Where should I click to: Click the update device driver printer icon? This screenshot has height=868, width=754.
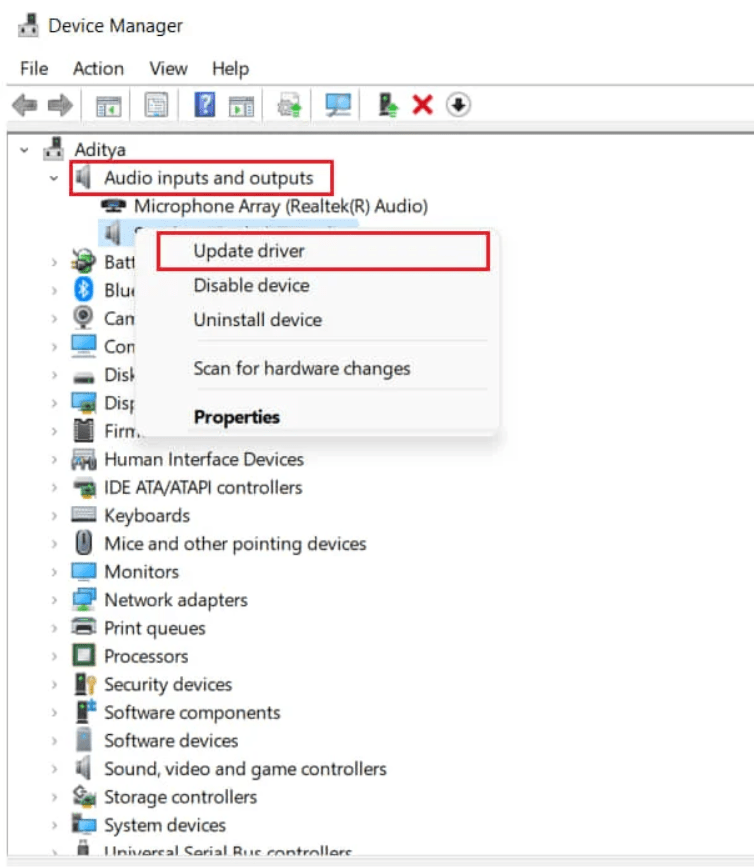tap(290, 105)
